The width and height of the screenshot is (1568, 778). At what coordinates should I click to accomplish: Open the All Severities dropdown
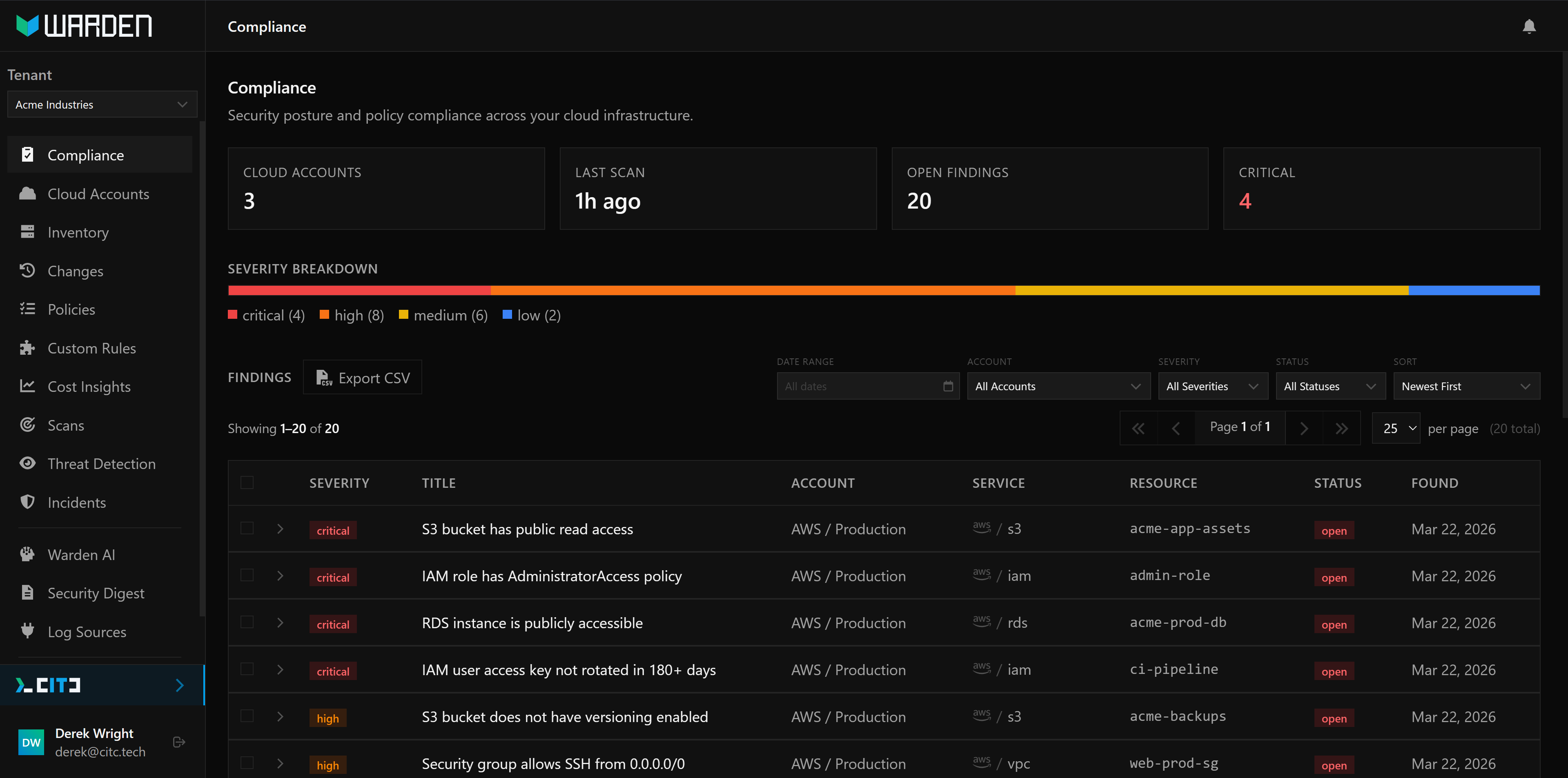pyautogui.click(x=1212, y=386)
